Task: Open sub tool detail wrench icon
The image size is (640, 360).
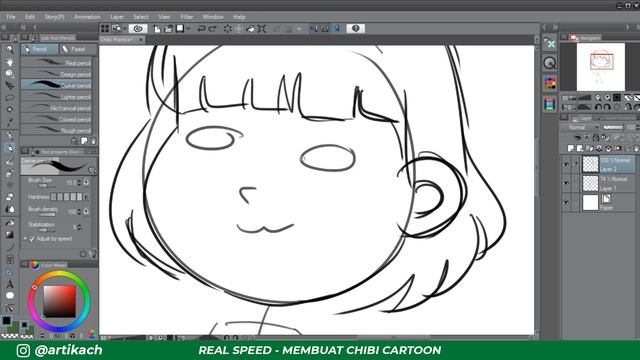Action: [x=93, y=253]
